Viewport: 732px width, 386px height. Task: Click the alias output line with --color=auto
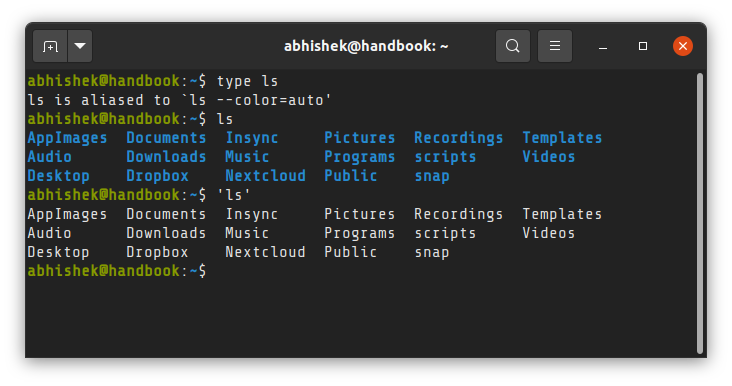(180, 100)
